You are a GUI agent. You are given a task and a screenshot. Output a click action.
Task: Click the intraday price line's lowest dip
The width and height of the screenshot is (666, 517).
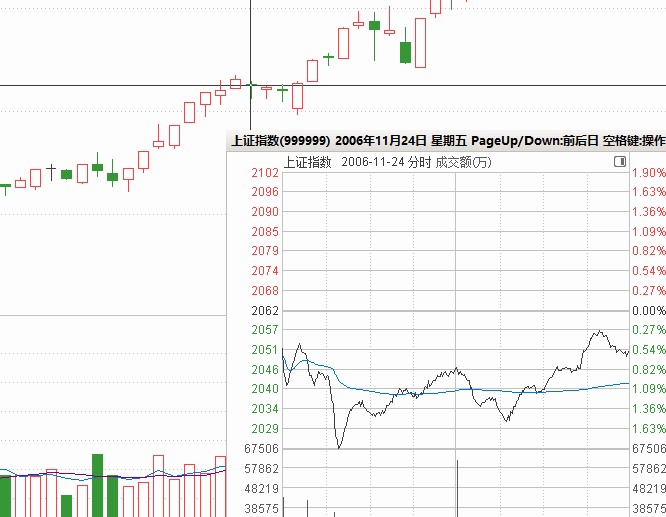339,446
